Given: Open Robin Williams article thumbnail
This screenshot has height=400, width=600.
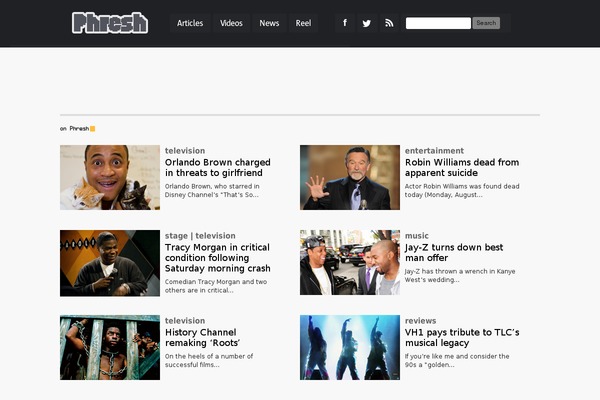Looking at the screenshot, I should pos(350,177).
